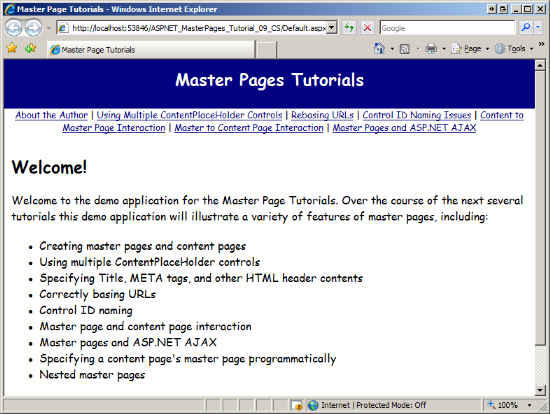Refresh the page using the green arrows icon

point(349,27)
